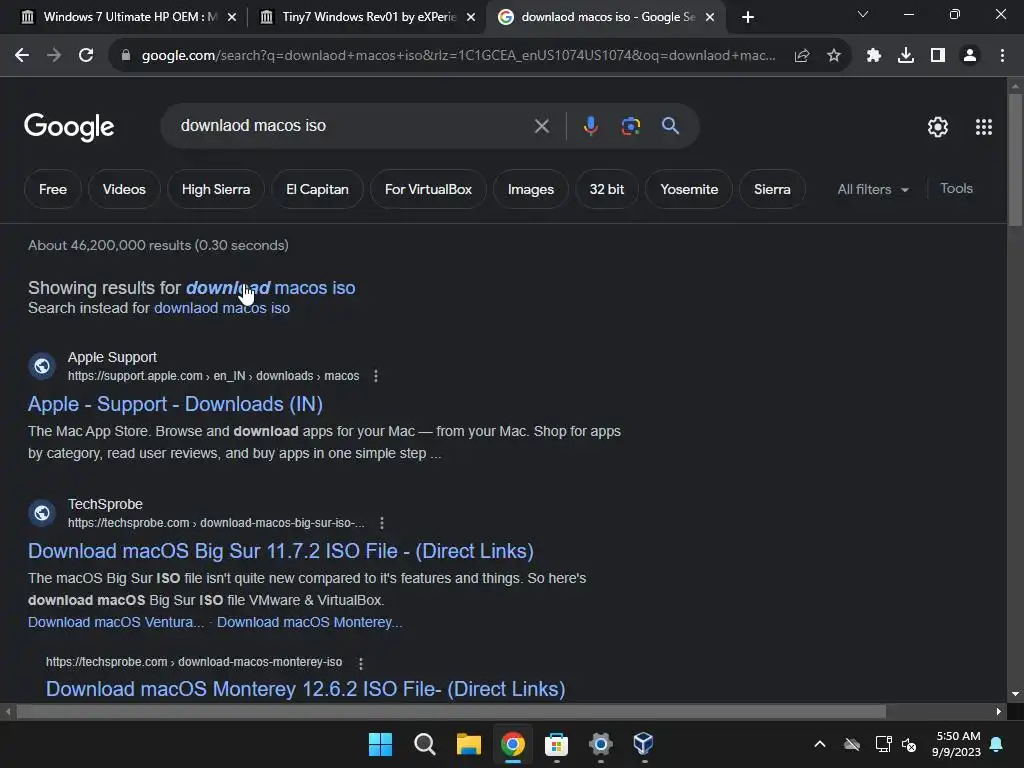Screen dimensions: 1024x768
Task: Open options for Monterey ISO result
Action: pos(361,663)
